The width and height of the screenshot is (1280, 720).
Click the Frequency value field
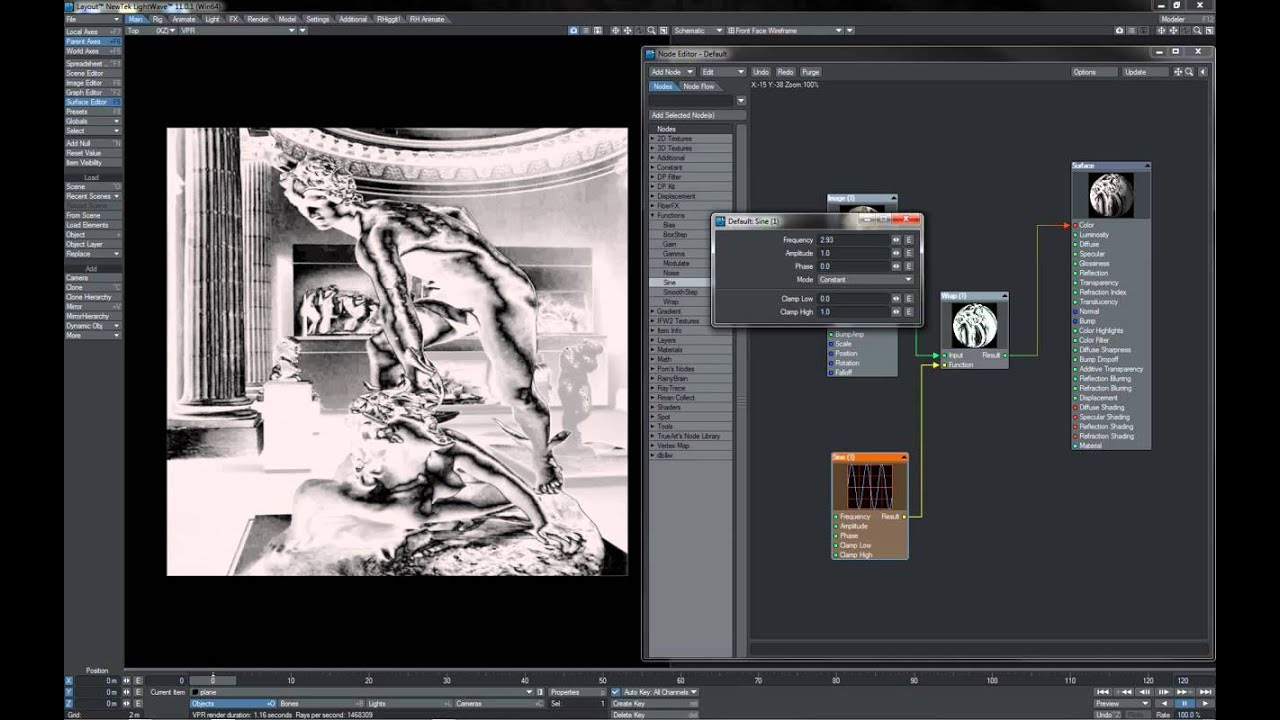point(854,240)
